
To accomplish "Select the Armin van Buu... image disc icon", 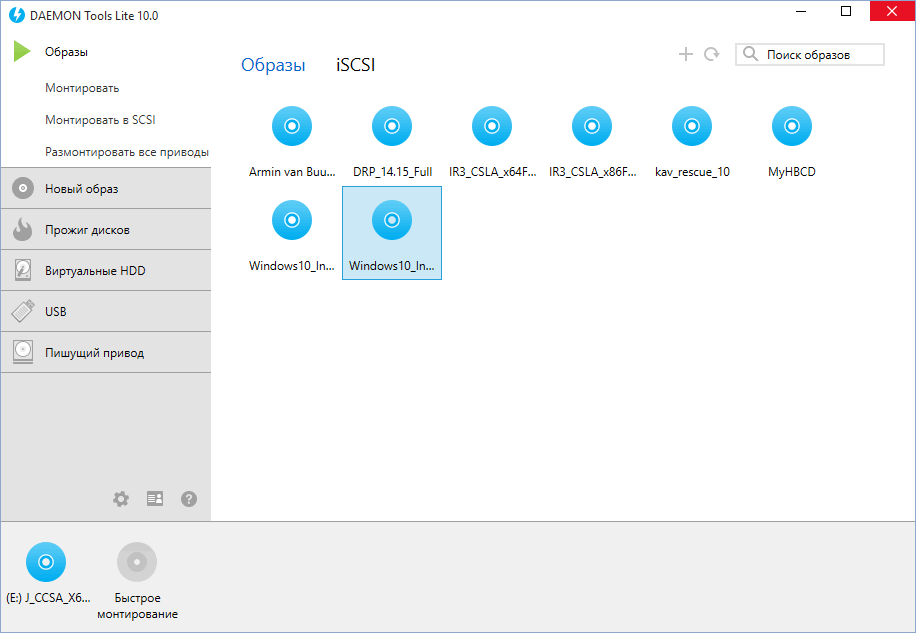I will pos(292,126).
